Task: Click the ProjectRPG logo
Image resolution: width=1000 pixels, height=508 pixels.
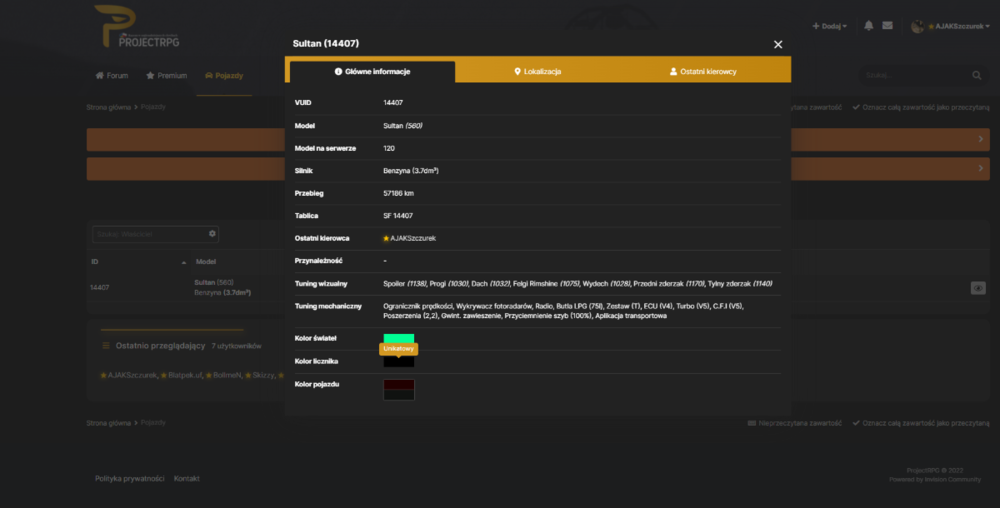Action: [x=137, y=27]
